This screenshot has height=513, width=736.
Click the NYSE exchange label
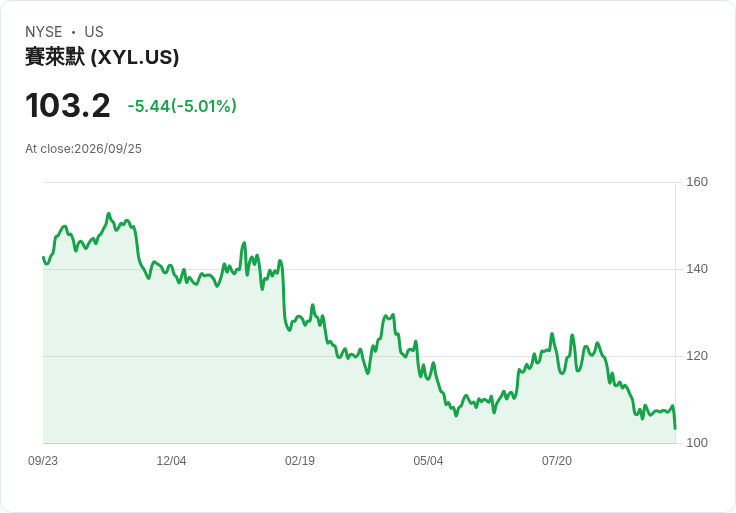[44, 32]
